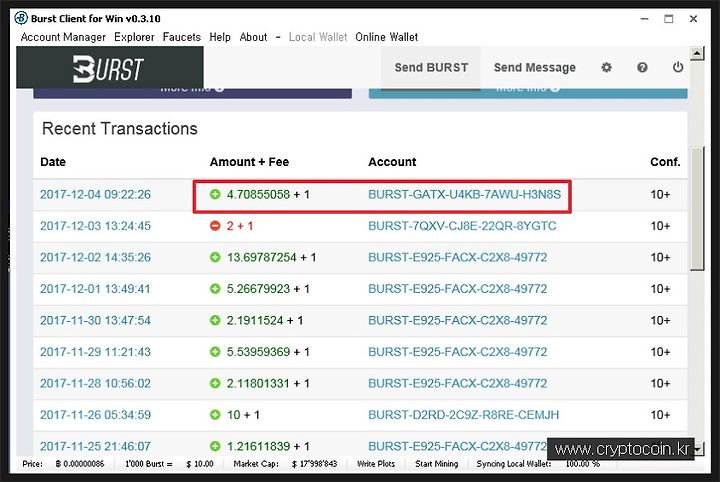Click the Recent Transactions heading
This screenshot has height=482, width=720.
point(120,129)
